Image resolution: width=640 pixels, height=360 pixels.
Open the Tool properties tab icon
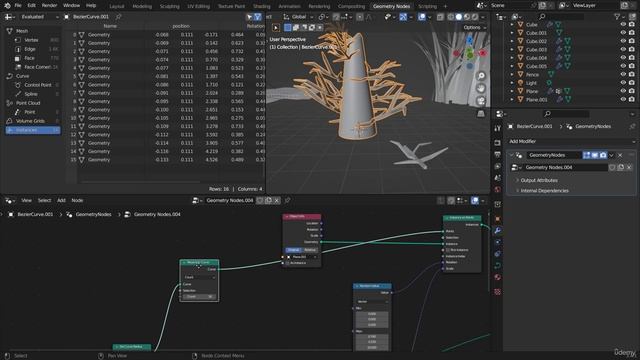[497, 128]
